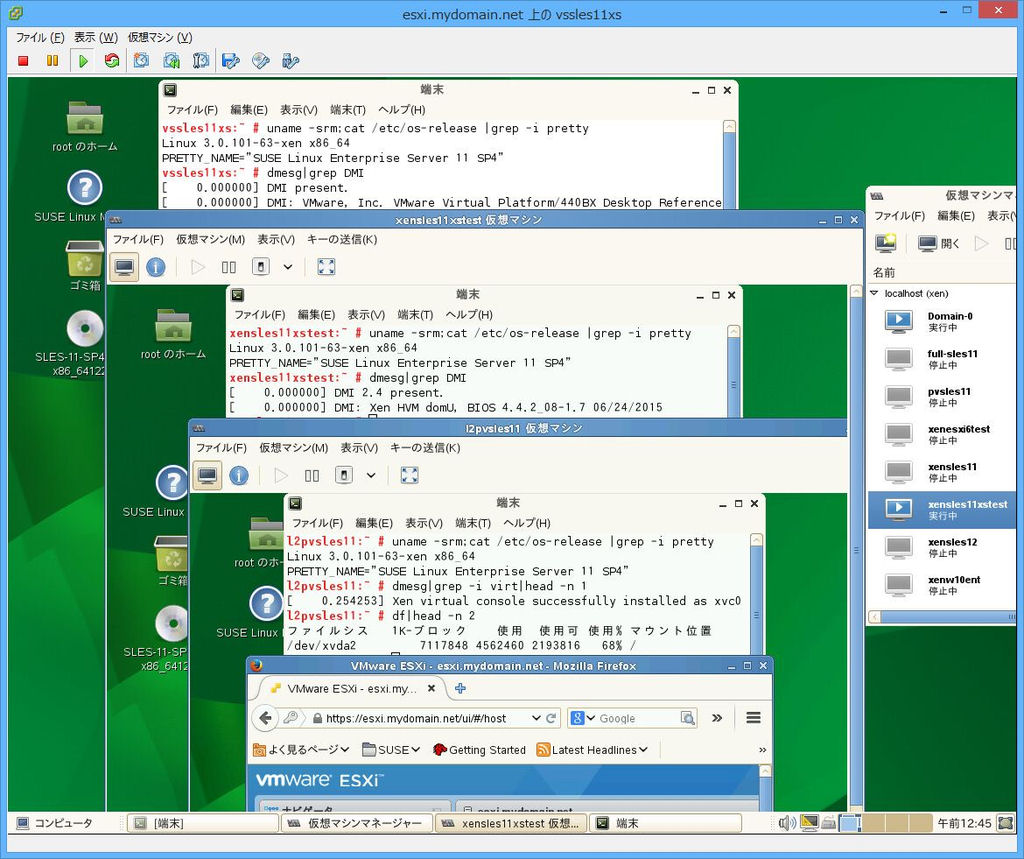Click power icon in l2pvsles11 window toolbar

(x=344, y=476)
